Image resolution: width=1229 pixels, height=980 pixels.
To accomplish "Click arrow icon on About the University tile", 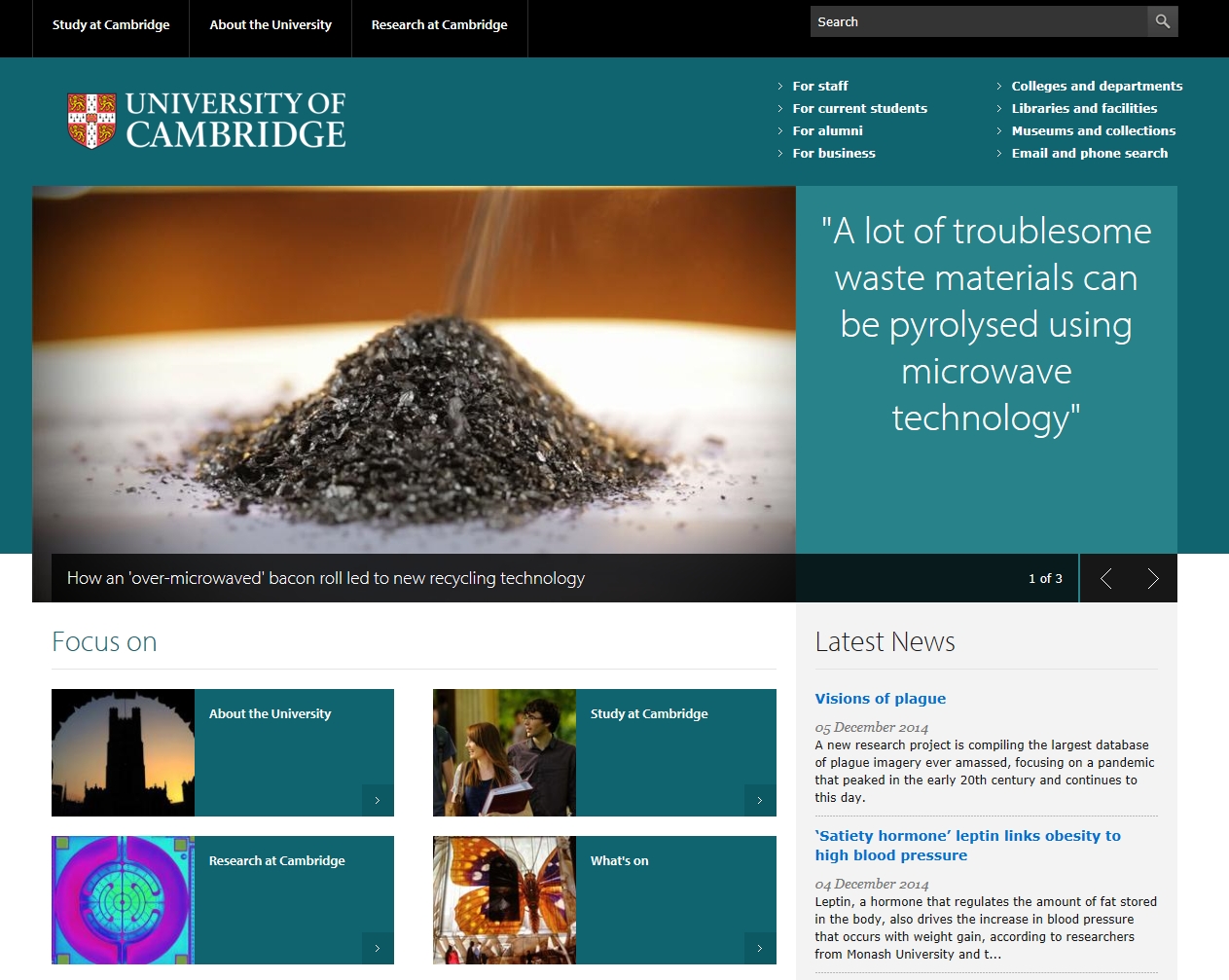I will pyautogui.click(x=378, y=800).
